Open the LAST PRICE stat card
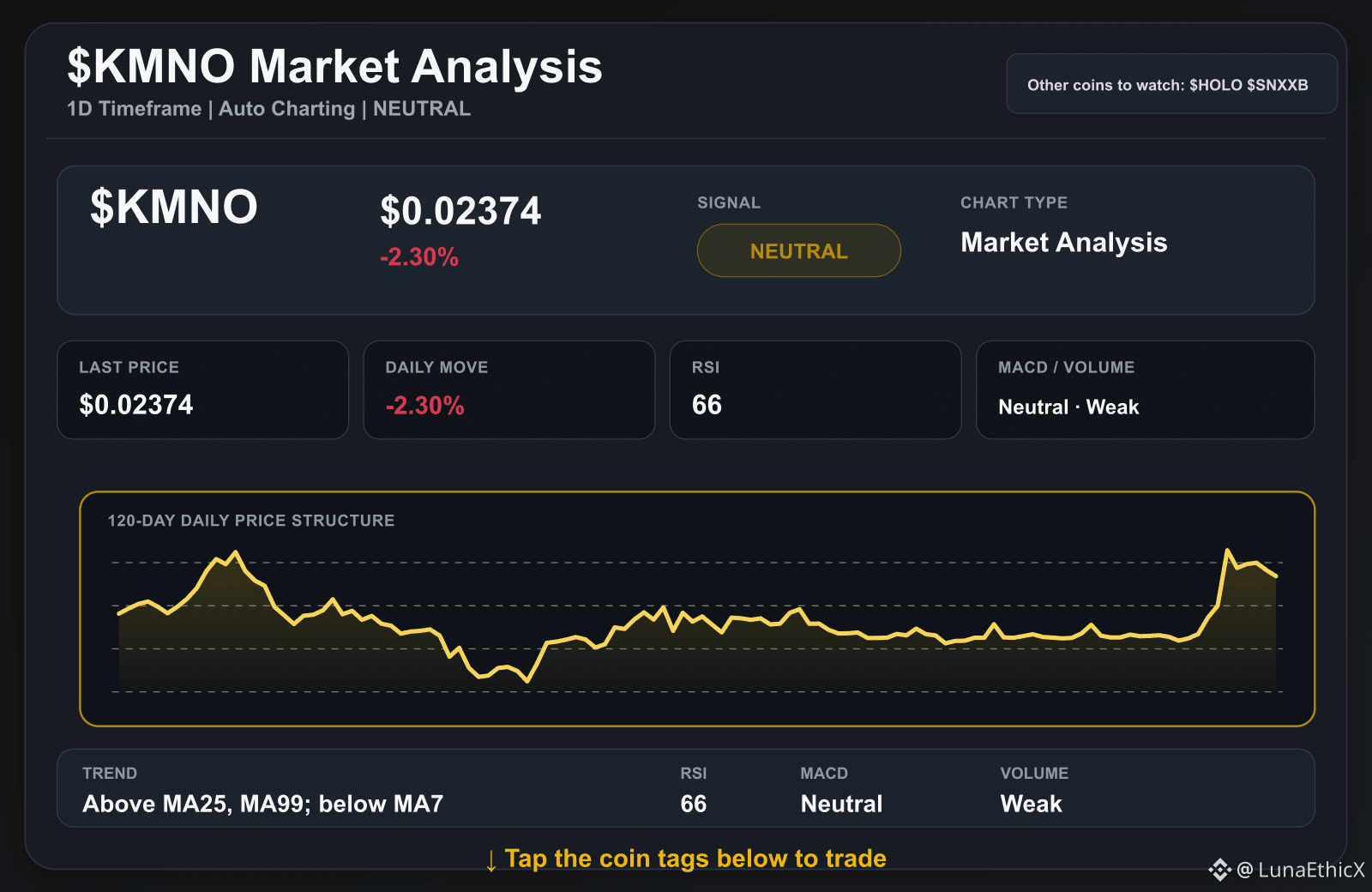This screenshot has width=1372, height=892. [203, 390]
